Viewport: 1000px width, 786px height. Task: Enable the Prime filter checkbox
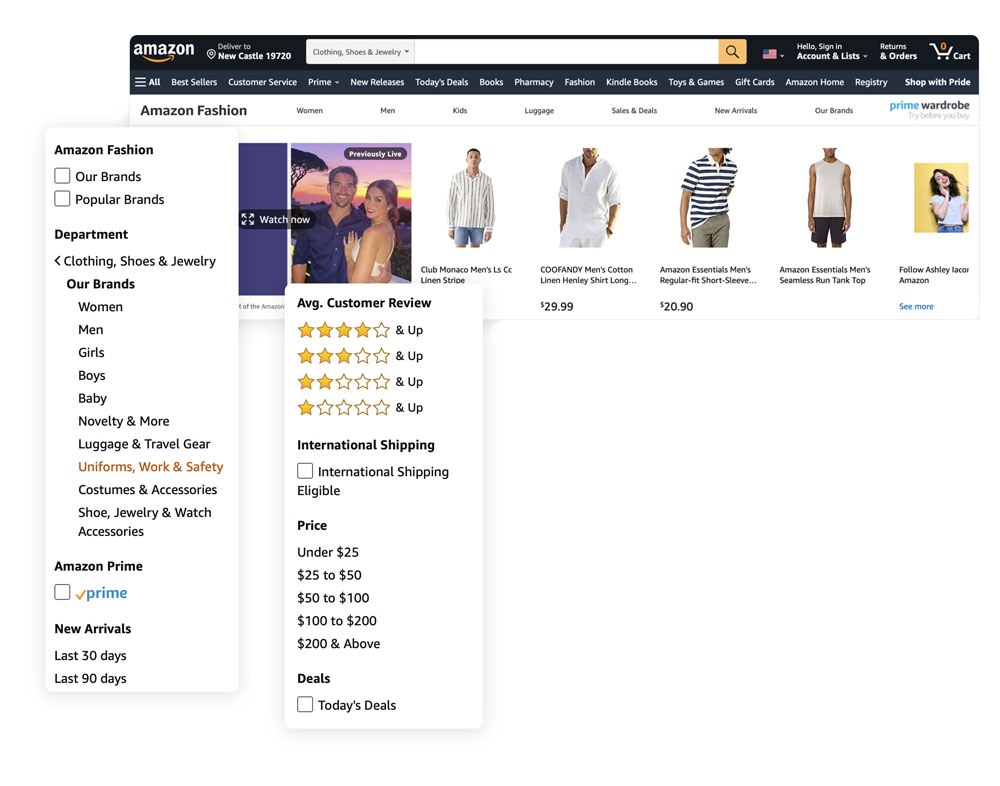coord(62,592)
